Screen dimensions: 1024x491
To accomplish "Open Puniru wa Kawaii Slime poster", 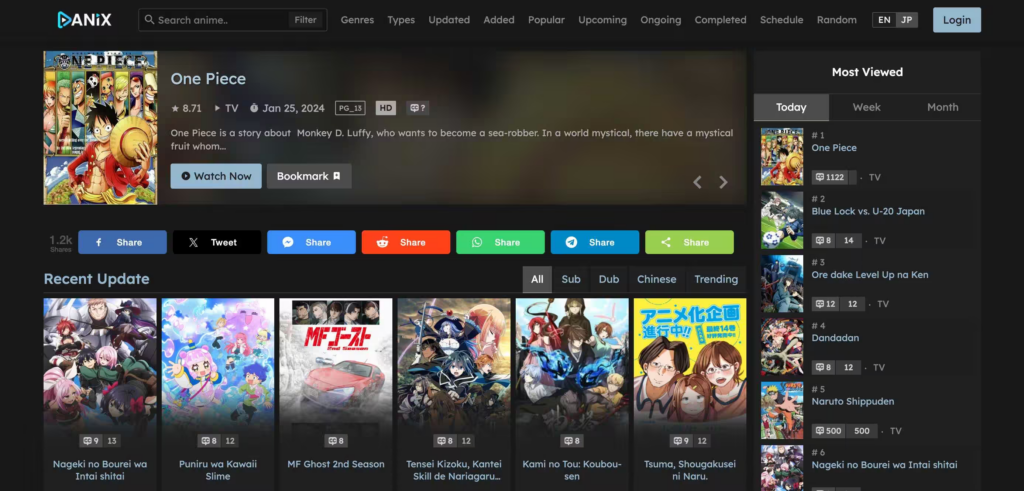I will click(x=218, y=373).
